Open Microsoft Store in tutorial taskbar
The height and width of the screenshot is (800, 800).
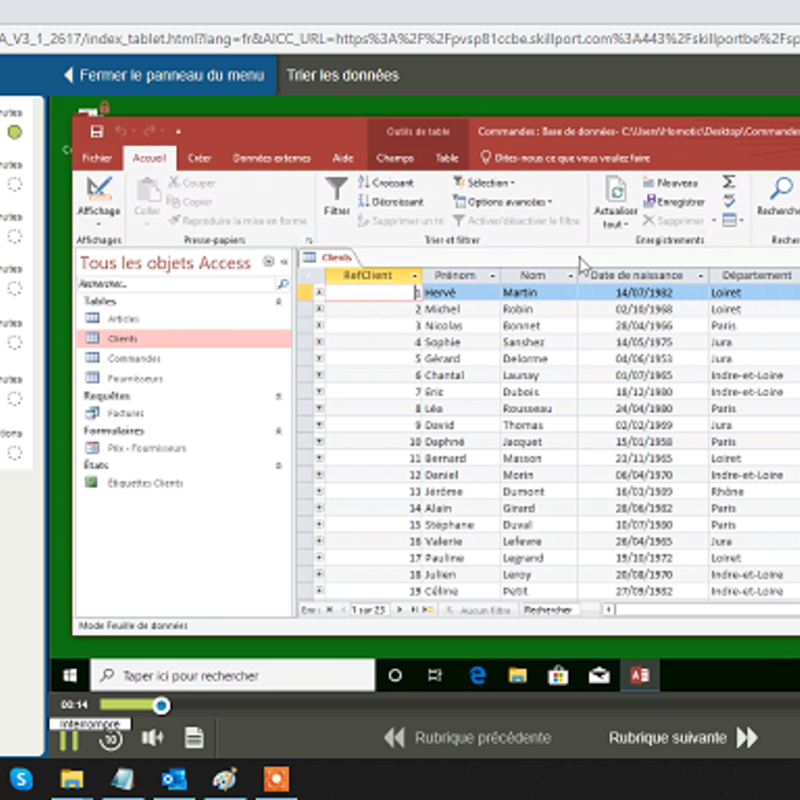(x=558, y=676)
